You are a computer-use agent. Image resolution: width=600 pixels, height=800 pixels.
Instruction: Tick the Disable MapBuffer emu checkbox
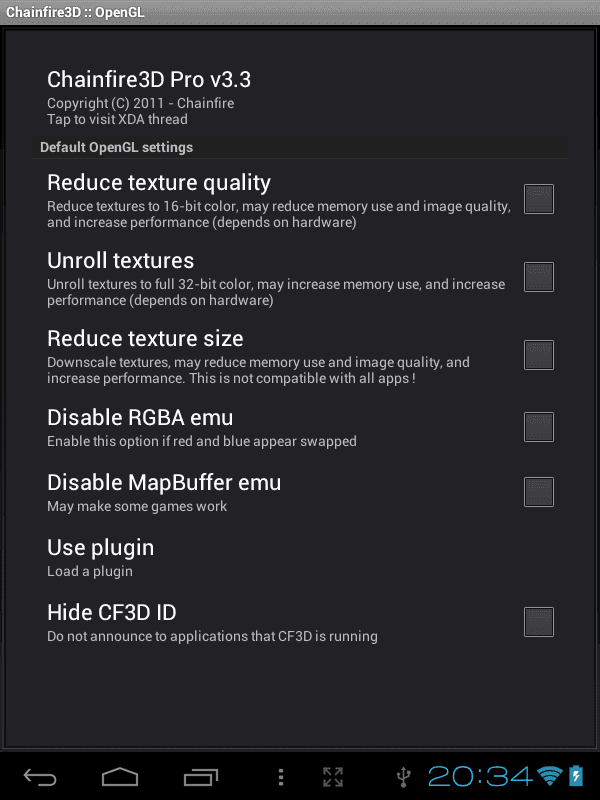tap(539, 492)
